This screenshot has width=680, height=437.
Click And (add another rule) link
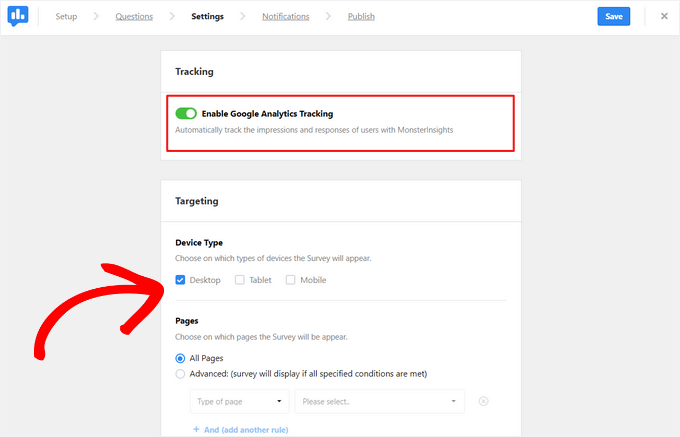click(239, 429)
